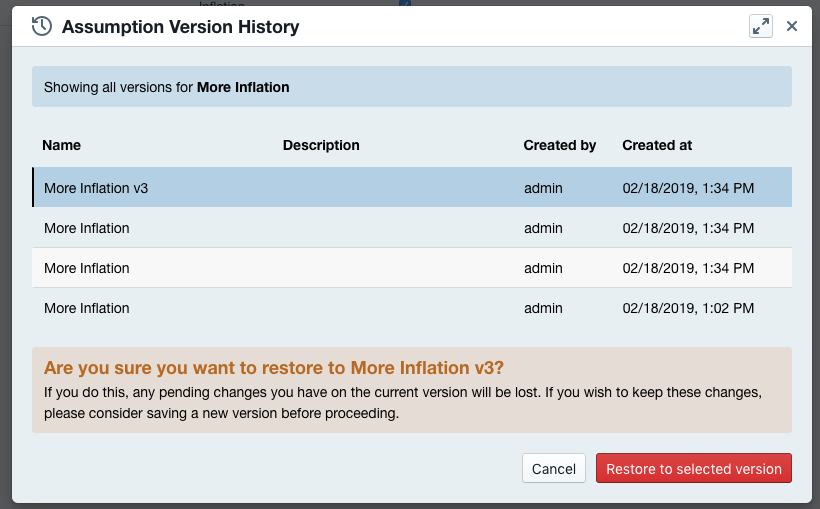Viewport: 820px width, 509px height.
Task: Click the Assumption Version History title text
Action: (180, 27)
